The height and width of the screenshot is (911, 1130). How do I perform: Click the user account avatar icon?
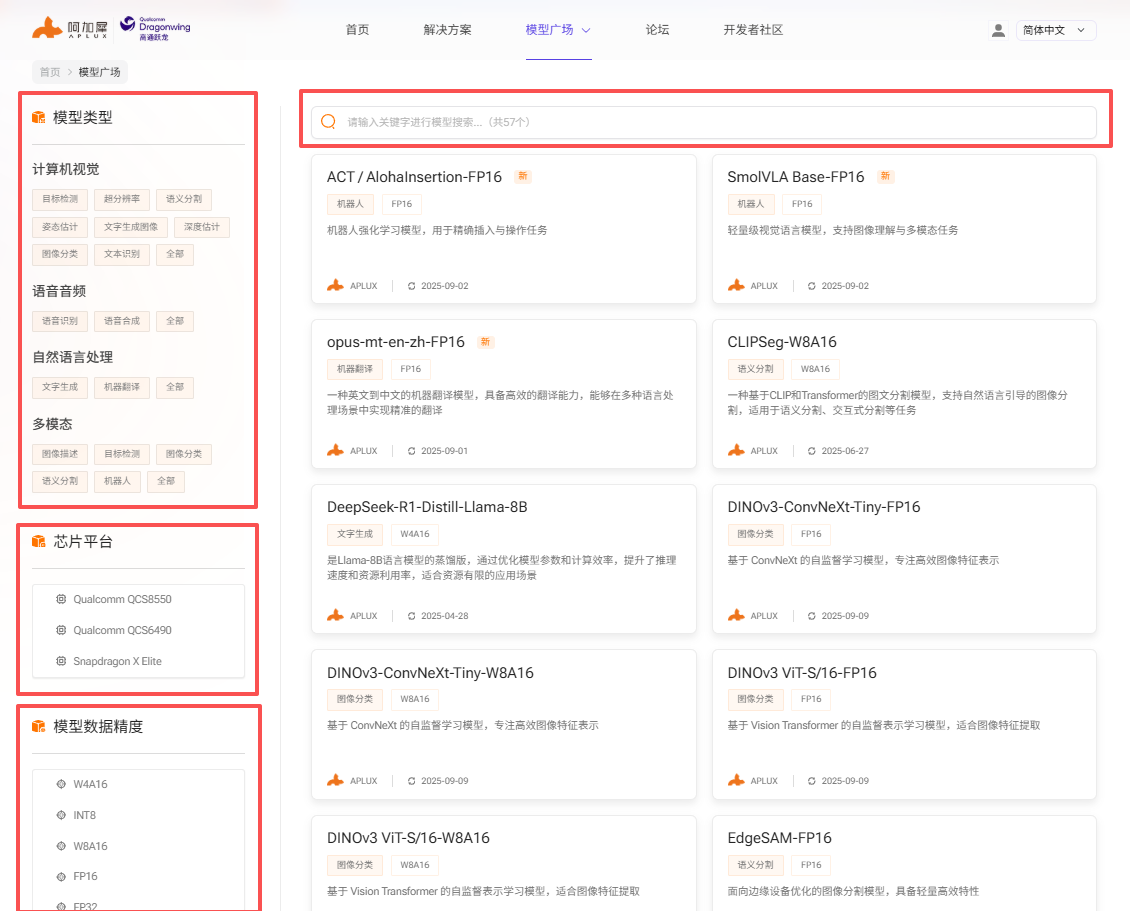click(997, 30)
